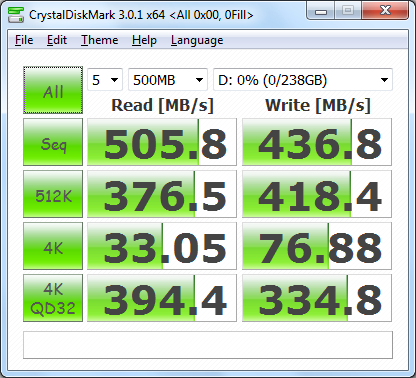The width and height of the screenshot is (416, 378).
Task: Start the 512K benchmark test
Action: [53, 194]
